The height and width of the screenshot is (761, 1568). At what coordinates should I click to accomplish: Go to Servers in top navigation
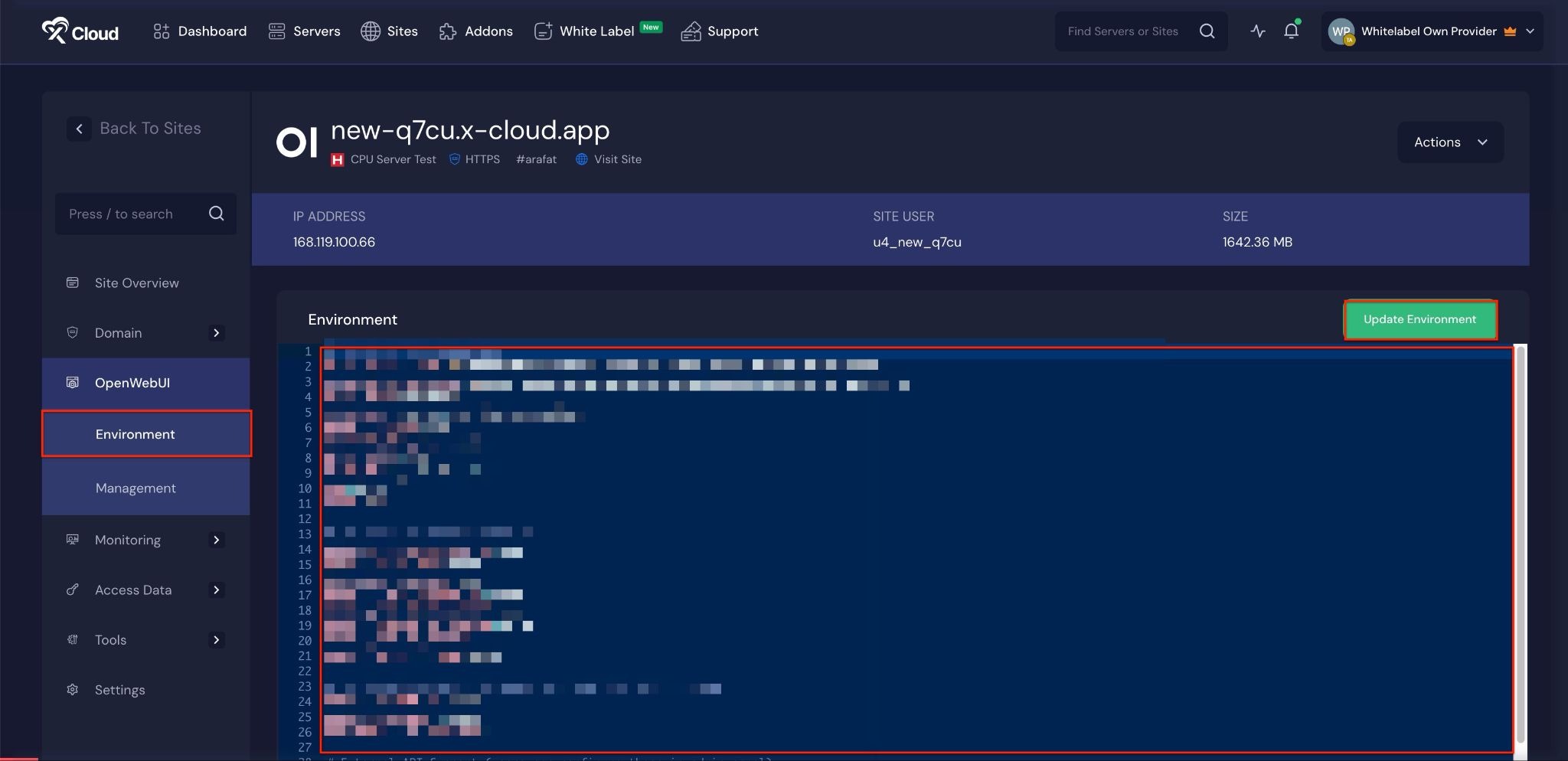pyautogui.click(x=304, y=31)
